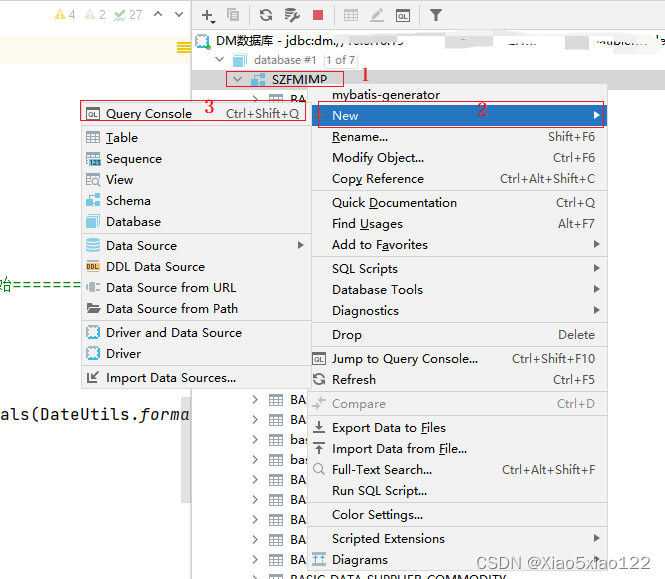The width and height of the screenshot is (665, 579).
Task: Click Drop in the context menu
Action: pos(459,334)
